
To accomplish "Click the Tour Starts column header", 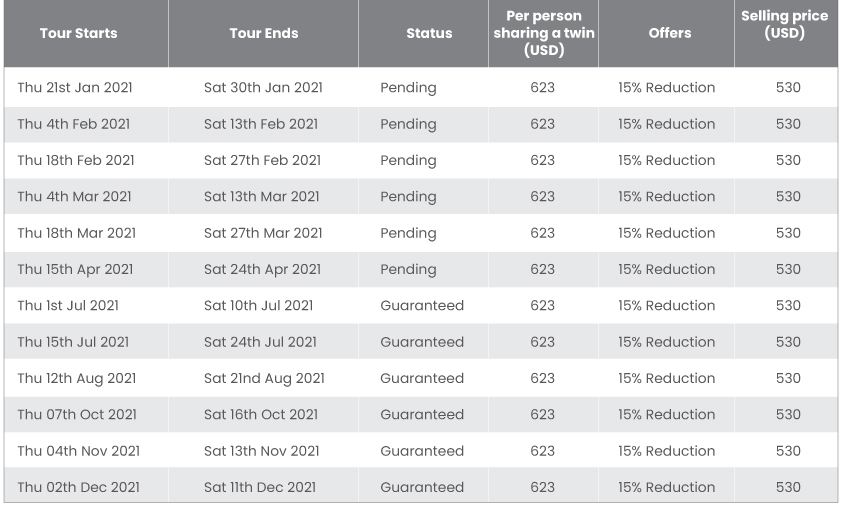I will tap(78, 33).
